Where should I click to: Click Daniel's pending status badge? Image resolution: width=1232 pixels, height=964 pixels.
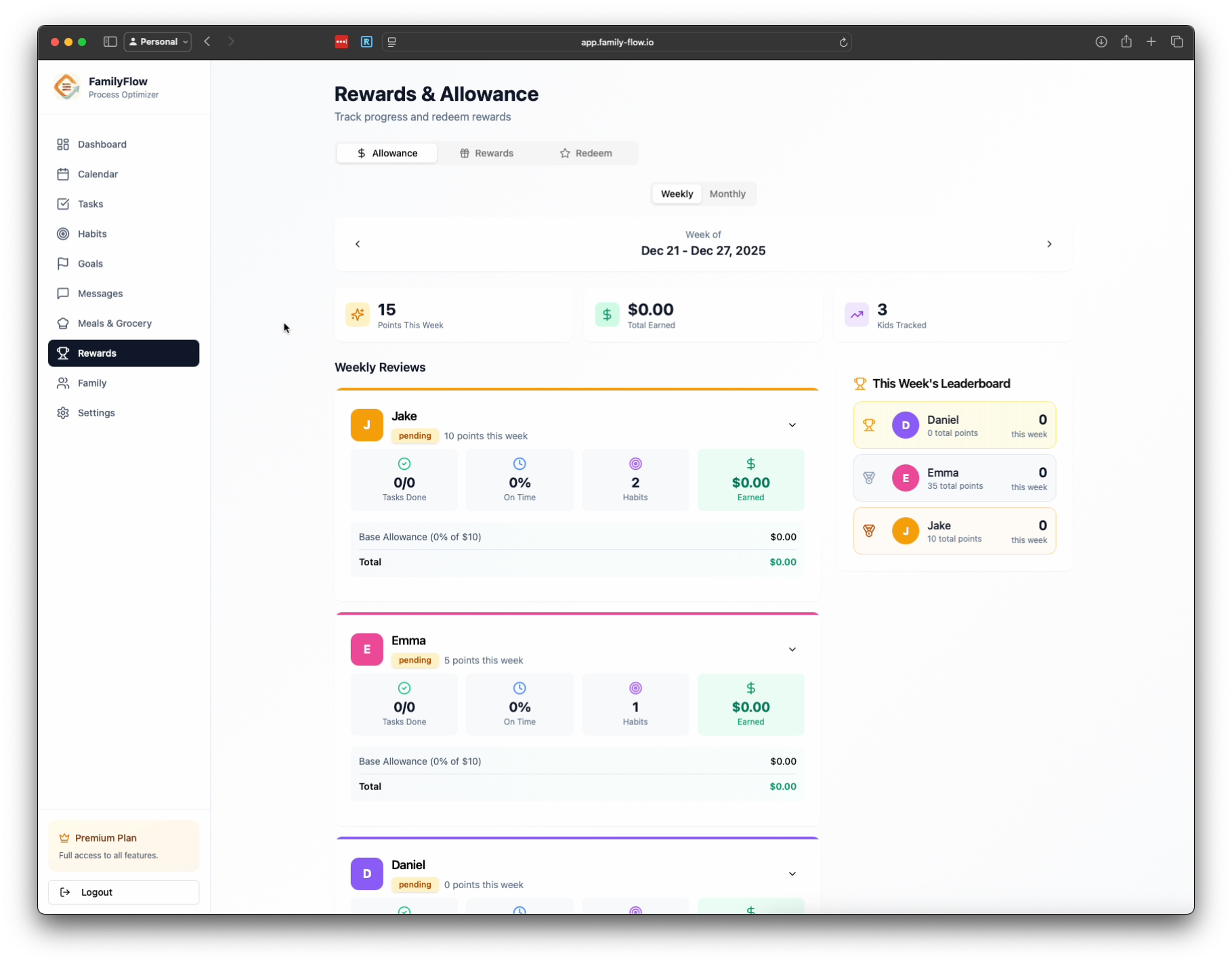click(415, 885)
